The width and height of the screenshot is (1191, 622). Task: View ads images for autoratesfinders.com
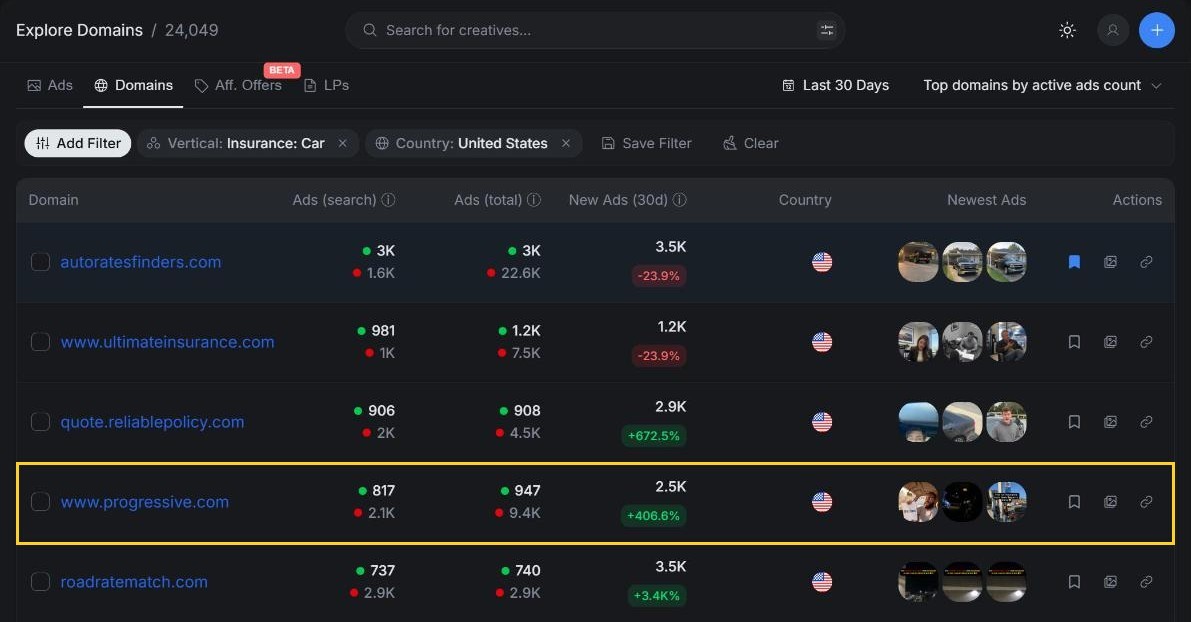pos(1110,262)
